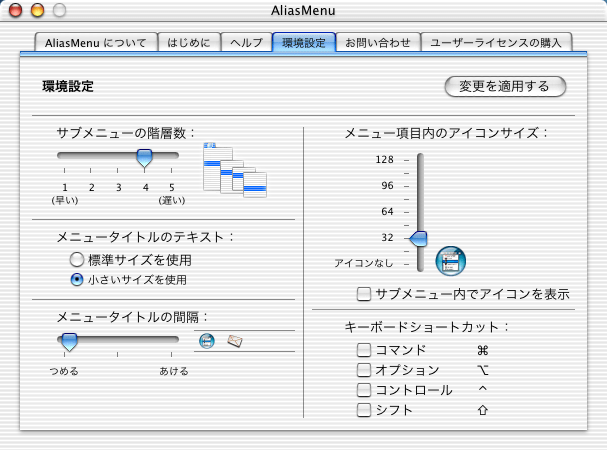Minimize the AliasMenu window with the yellow button

tap(38, 10)
